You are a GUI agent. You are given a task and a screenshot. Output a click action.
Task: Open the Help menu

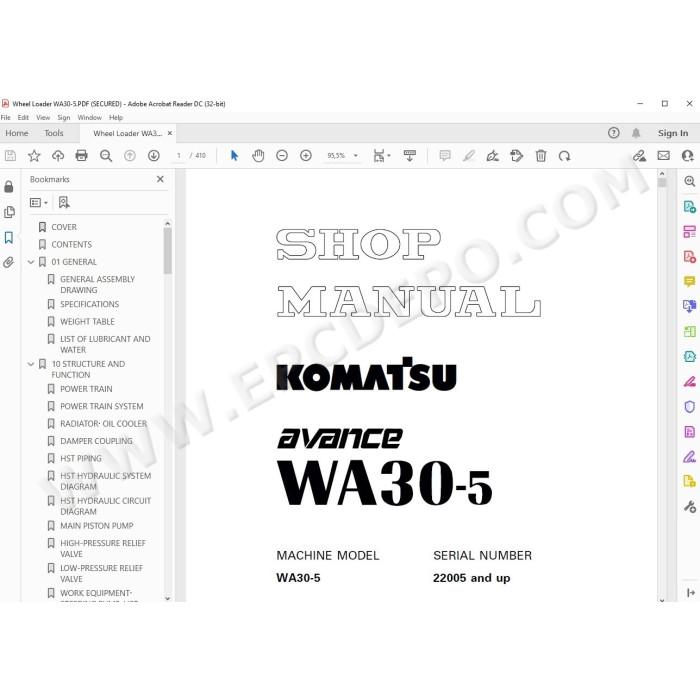[x=116, y=117]
